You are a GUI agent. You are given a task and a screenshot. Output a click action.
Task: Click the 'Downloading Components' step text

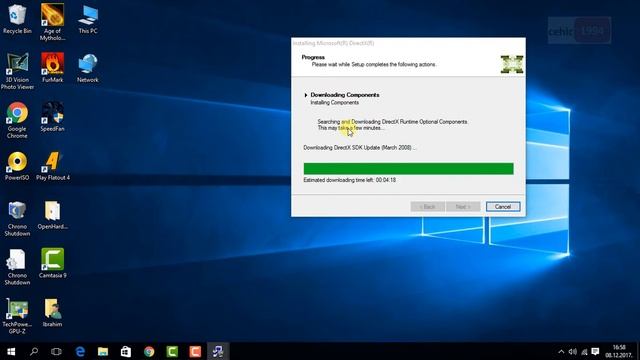(345, 95)
